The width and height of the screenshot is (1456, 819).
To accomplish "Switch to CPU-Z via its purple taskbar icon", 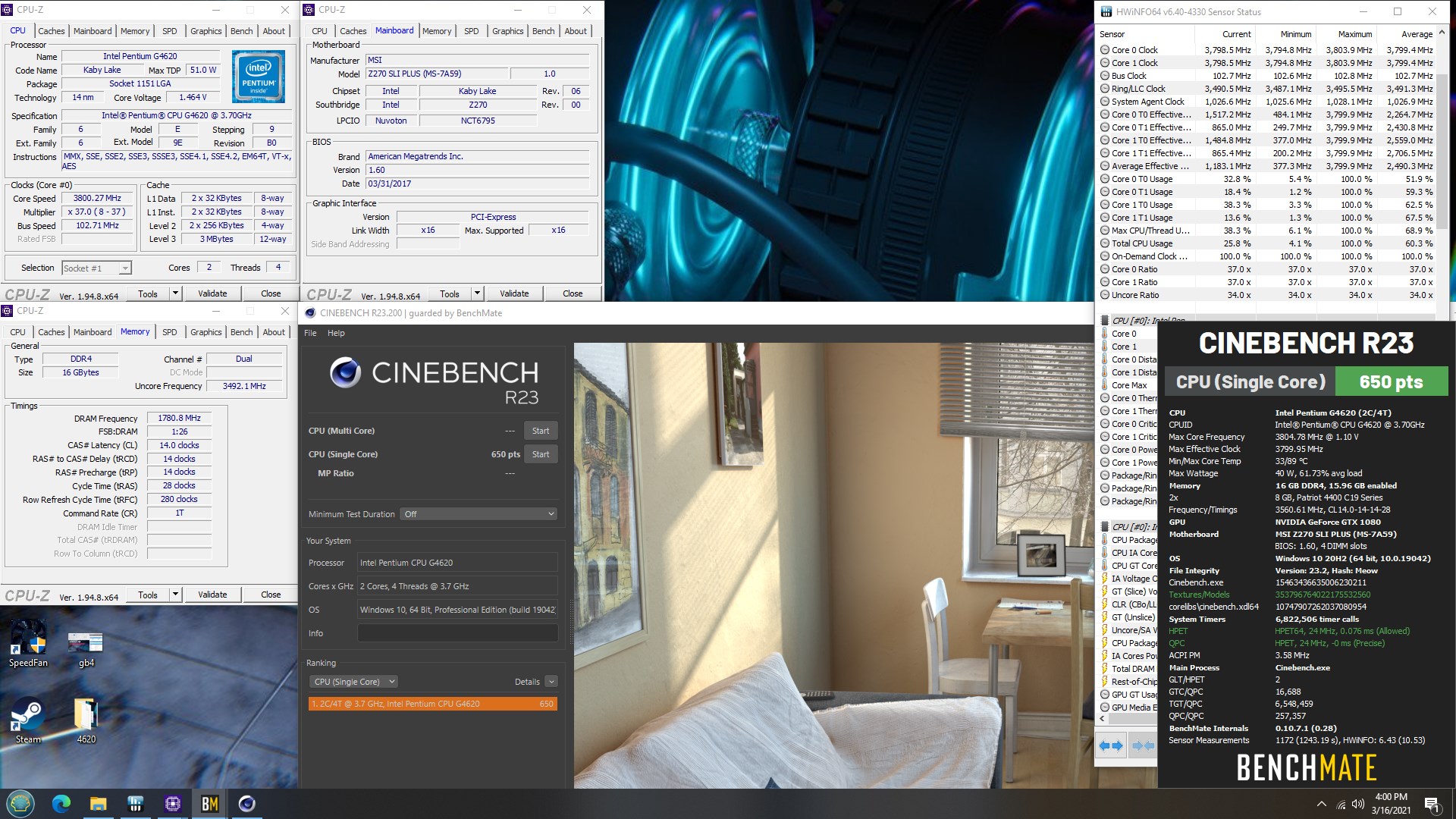I will (173, 803).
